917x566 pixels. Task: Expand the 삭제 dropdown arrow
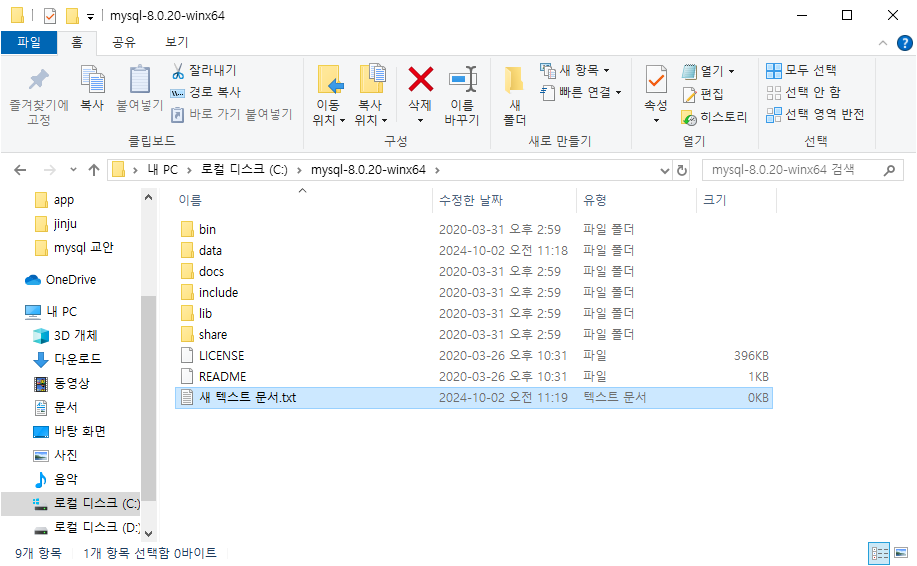click(x=420, y=120)
